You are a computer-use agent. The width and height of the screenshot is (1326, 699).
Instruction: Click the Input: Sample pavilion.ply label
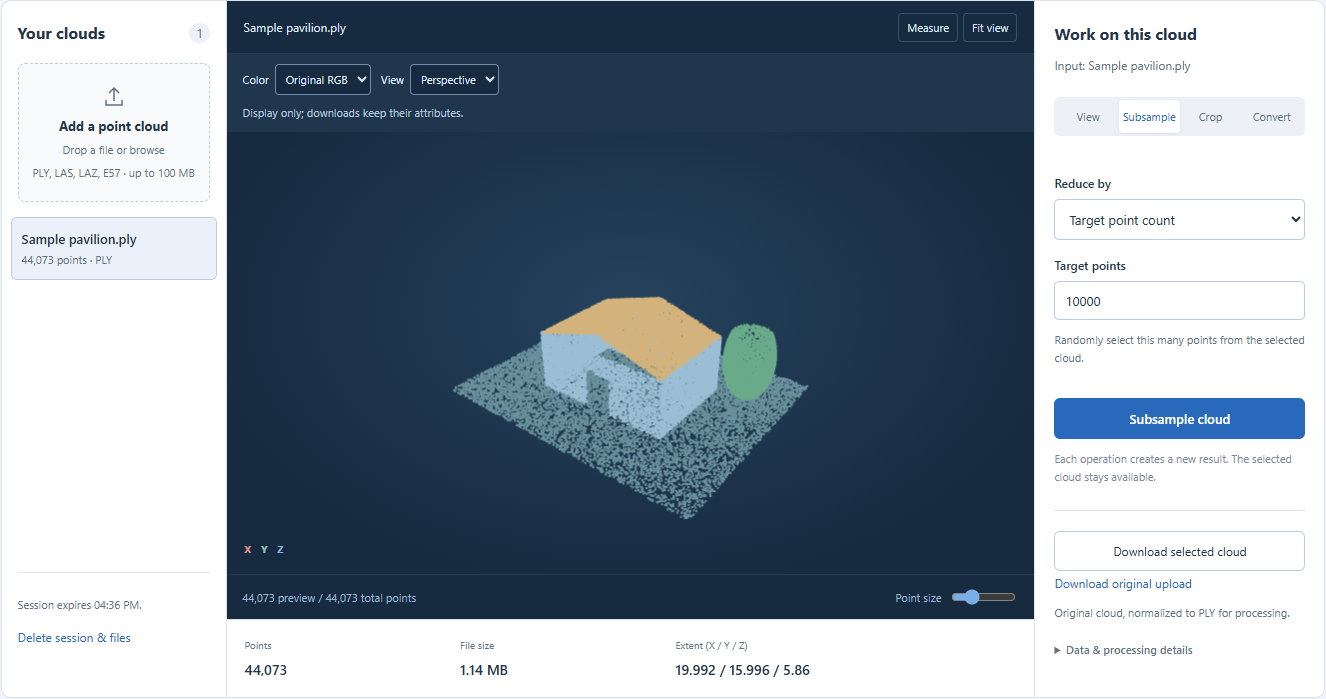(1122, 66)
